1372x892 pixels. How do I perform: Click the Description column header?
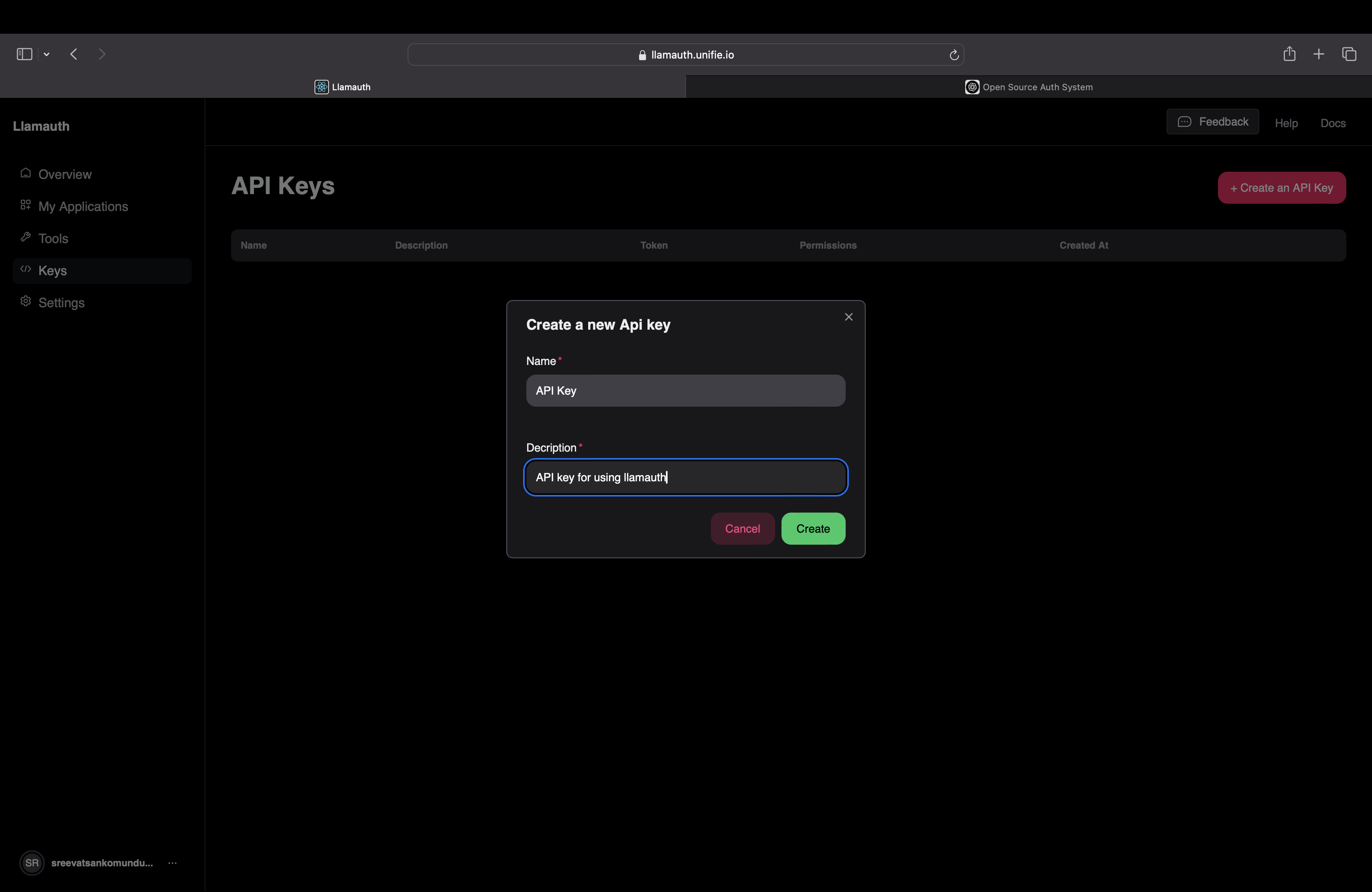click(421, 245)
